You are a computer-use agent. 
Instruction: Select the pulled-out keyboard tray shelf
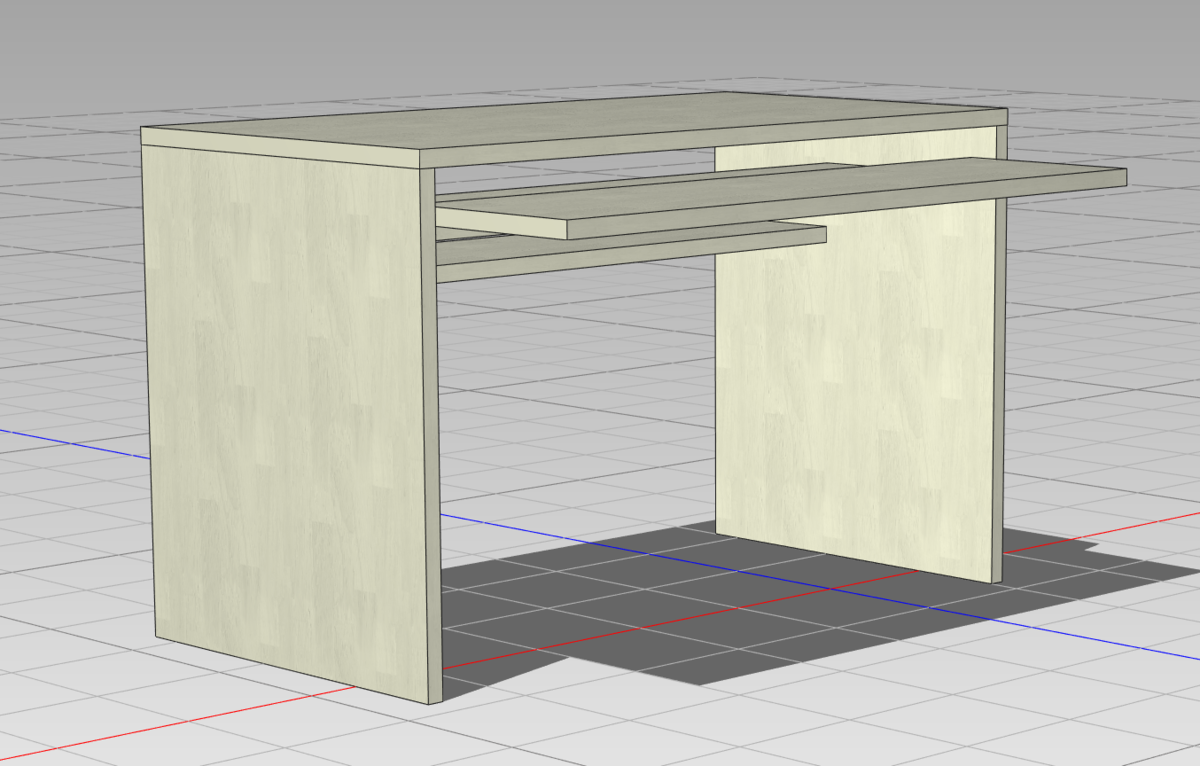click(x=780, y=198)
